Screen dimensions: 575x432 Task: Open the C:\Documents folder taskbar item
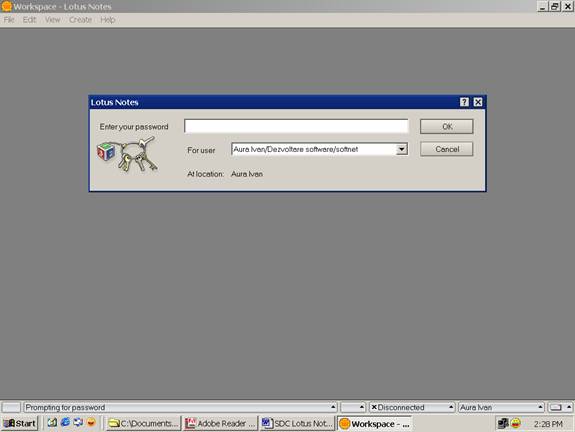point(143,424)
